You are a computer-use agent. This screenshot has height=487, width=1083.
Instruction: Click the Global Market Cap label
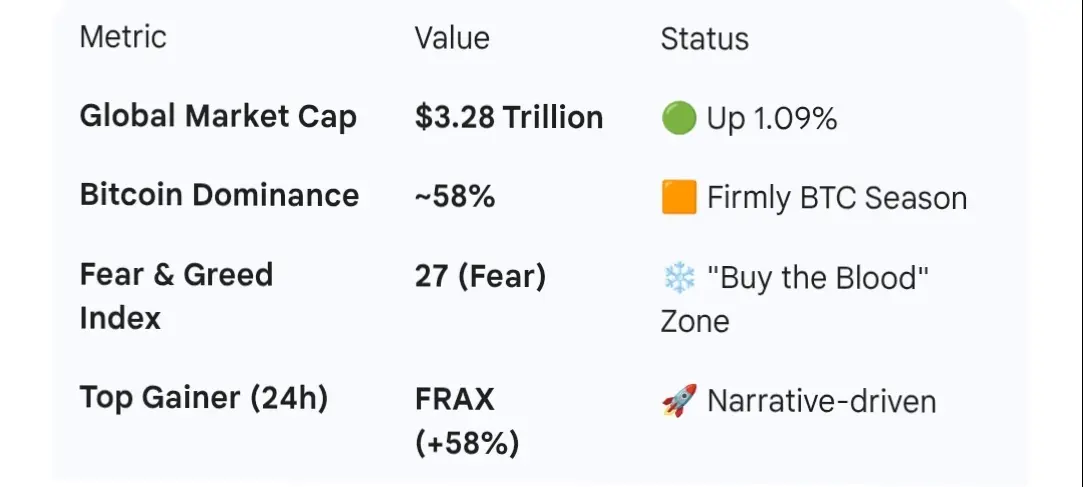[x=218, y=117]
